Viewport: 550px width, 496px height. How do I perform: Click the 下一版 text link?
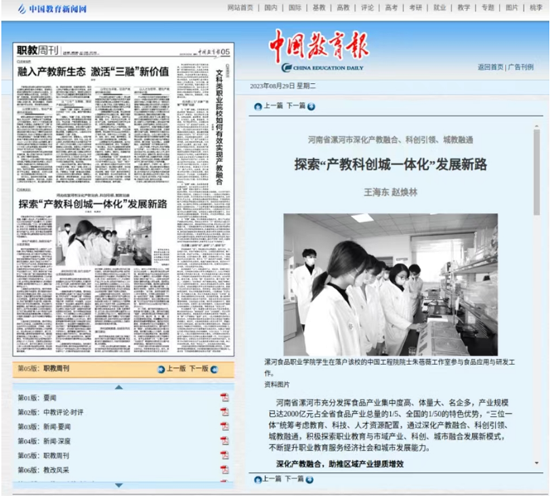tap(199, 369)
